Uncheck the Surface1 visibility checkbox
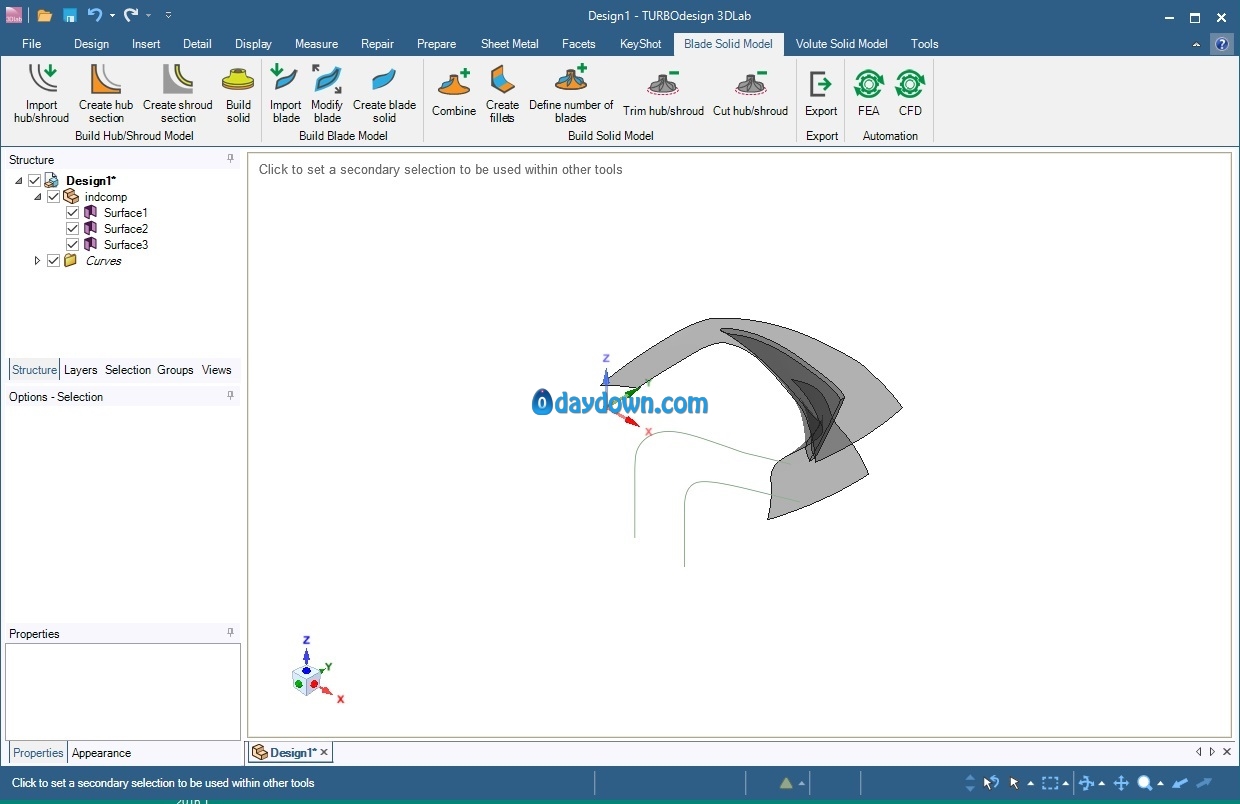 73,213
